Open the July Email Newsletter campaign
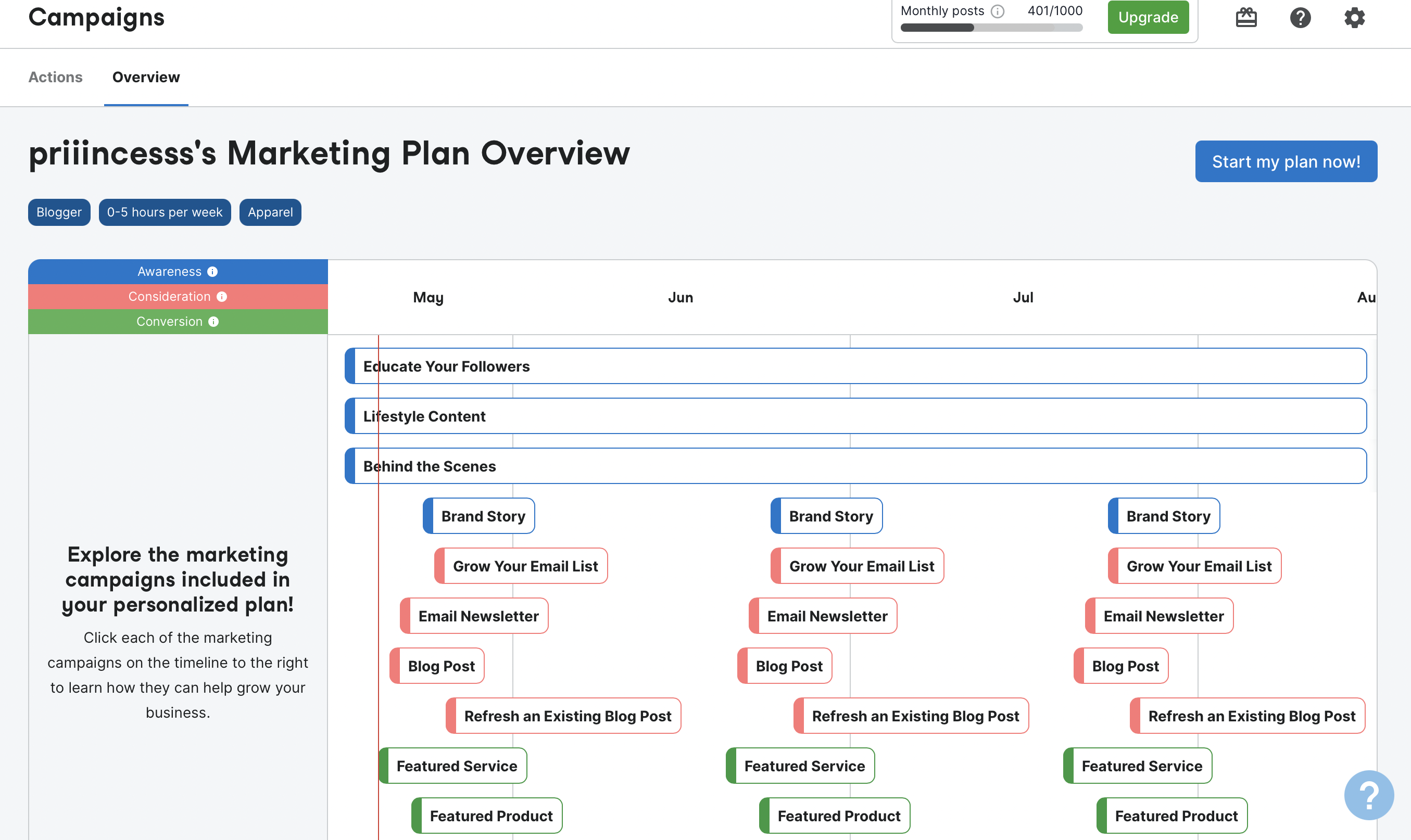Image resolution: width=1411 pixels, height=840 pixels. 1159,616
